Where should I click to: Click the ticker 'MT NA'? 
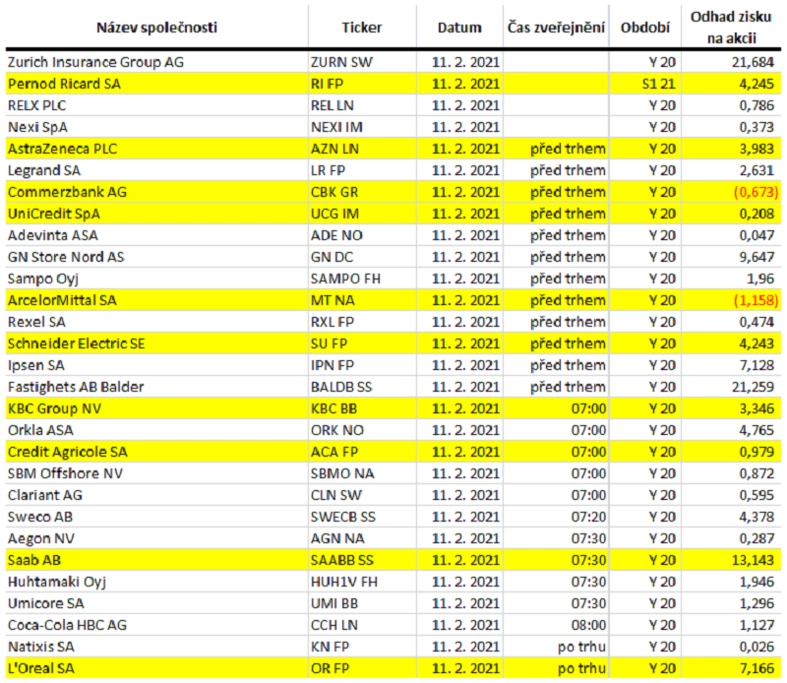tap(332, 300)
